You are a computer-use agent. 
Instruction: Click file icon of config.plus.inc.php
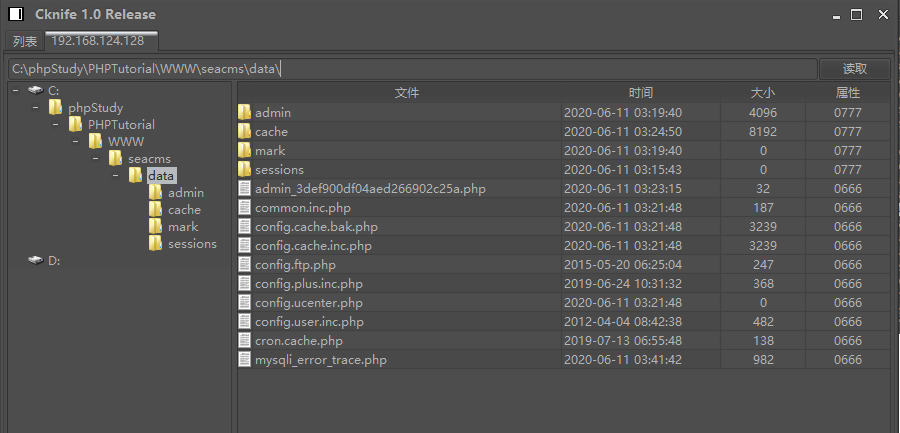point(245,283)
